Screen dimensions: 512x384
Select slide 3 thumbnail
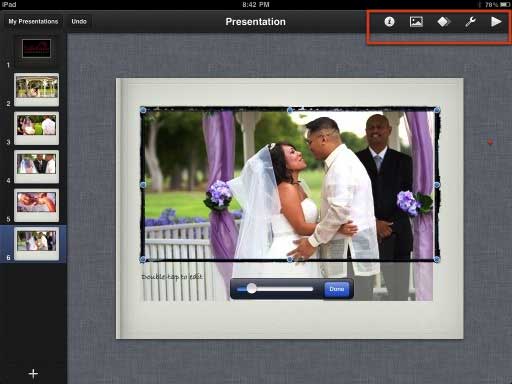37,128
